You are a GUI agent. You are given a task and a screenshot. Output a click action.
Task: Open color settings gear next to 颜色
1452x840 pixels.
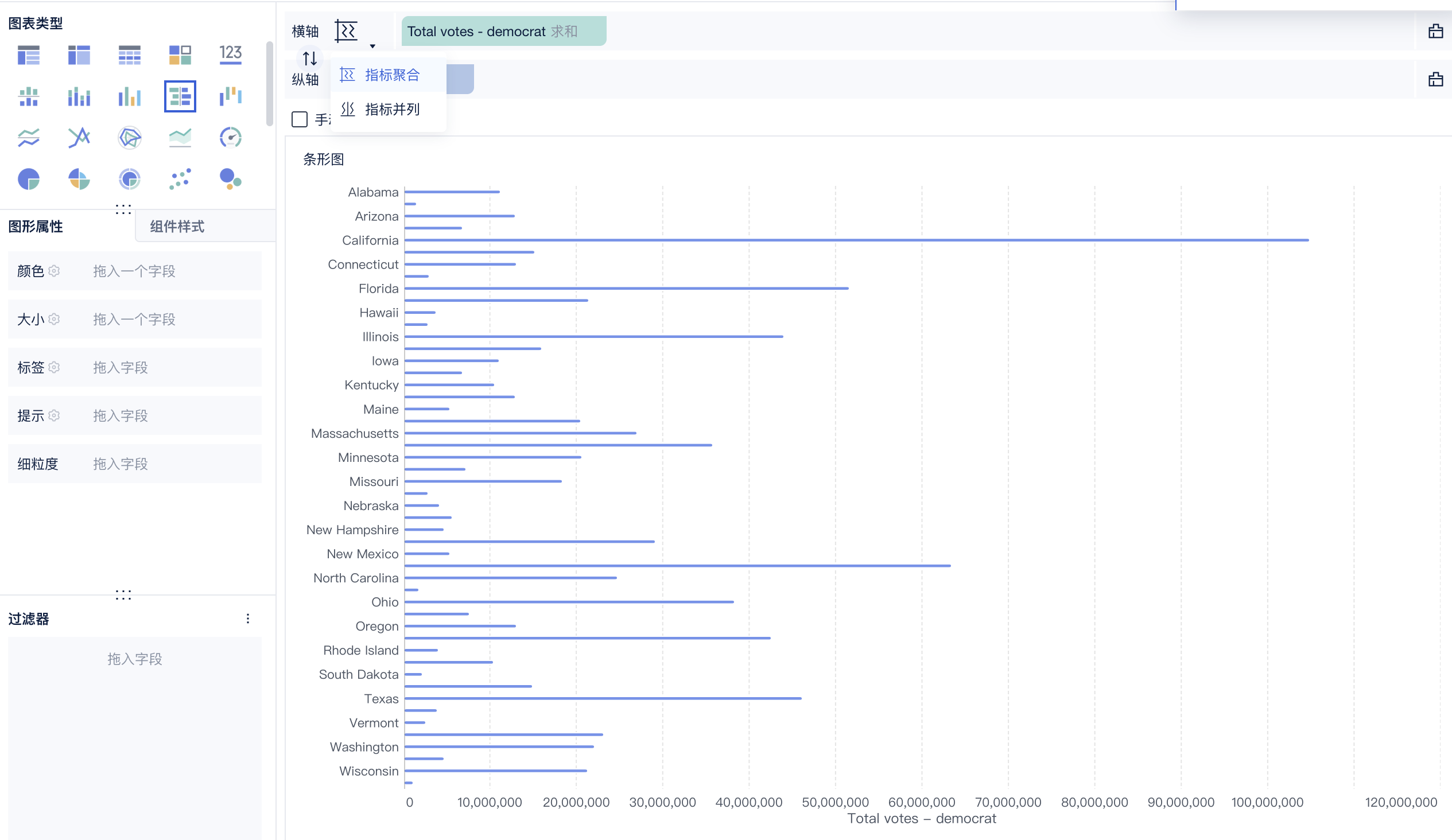(54, 271)
